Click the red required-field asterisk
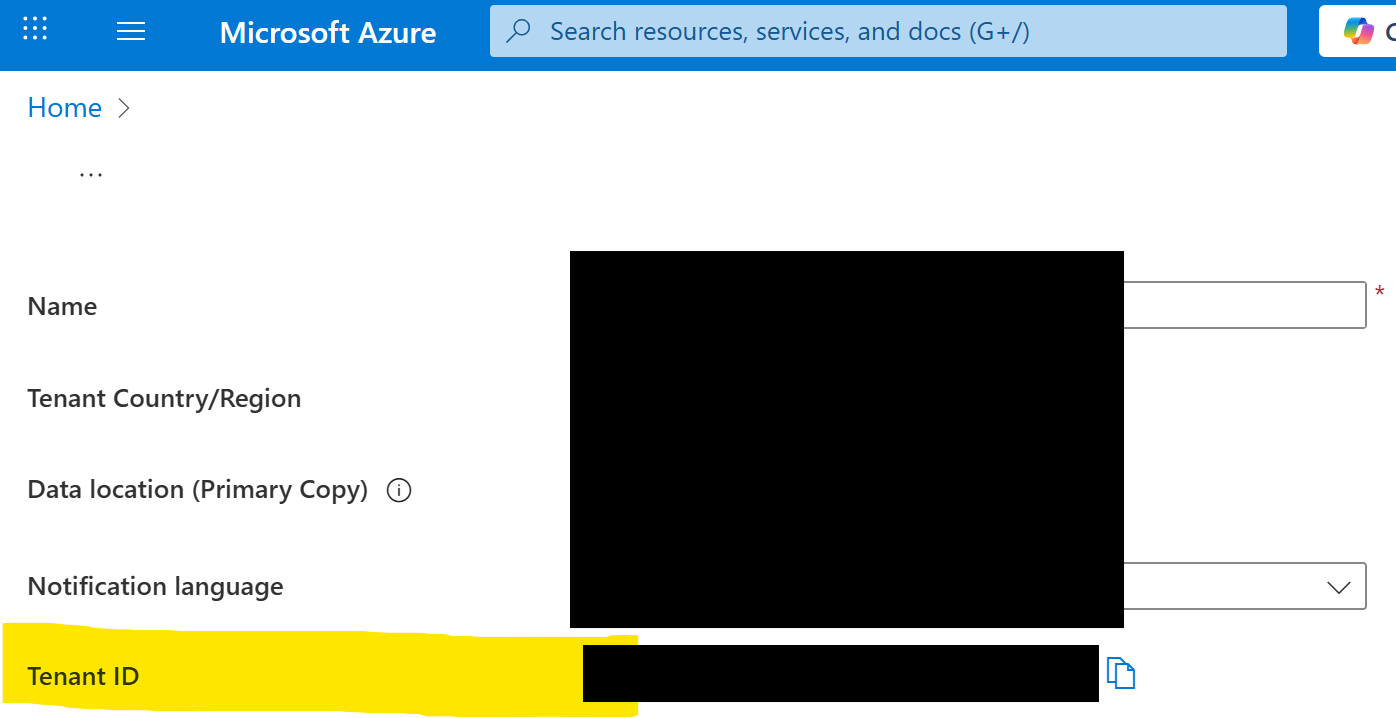 coord(1380,291)
